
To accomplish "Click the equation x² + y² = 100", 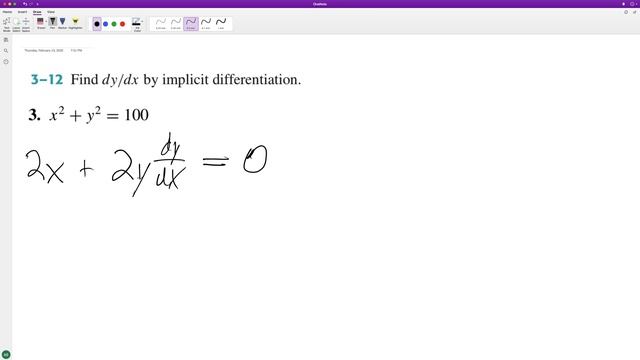I will pos(99,115).
